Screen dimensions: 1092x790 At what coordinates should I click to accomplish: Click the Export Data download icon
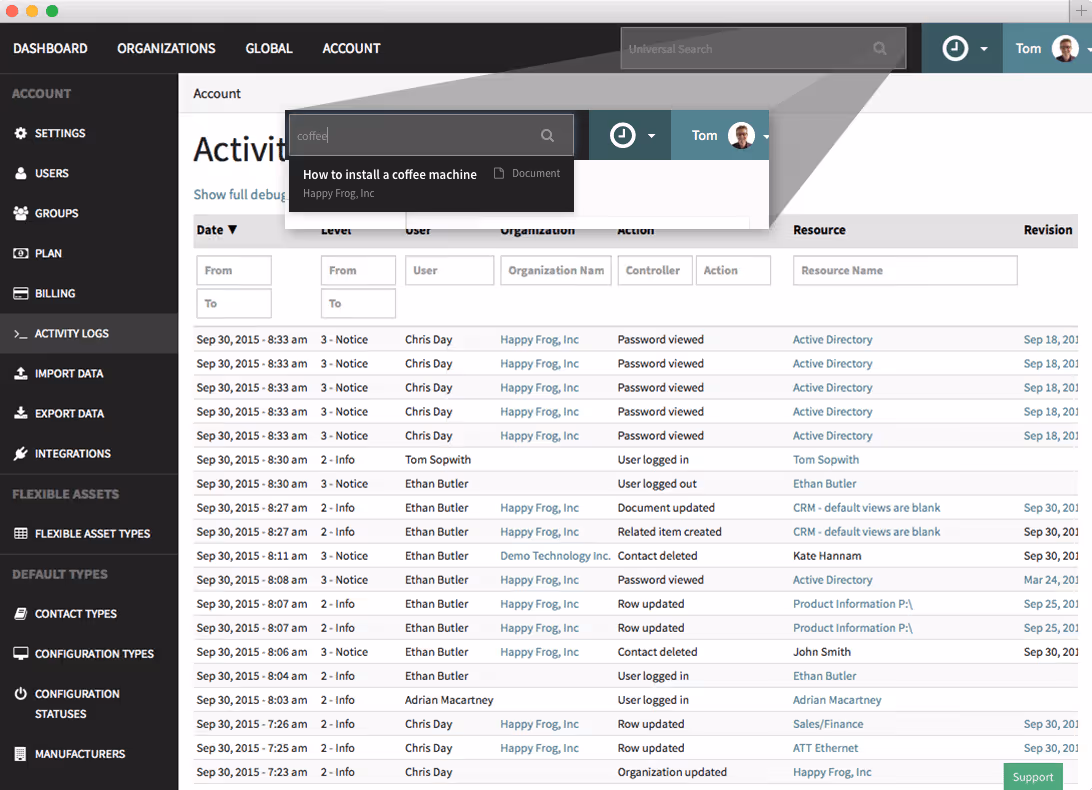click(x=21, y=413)
